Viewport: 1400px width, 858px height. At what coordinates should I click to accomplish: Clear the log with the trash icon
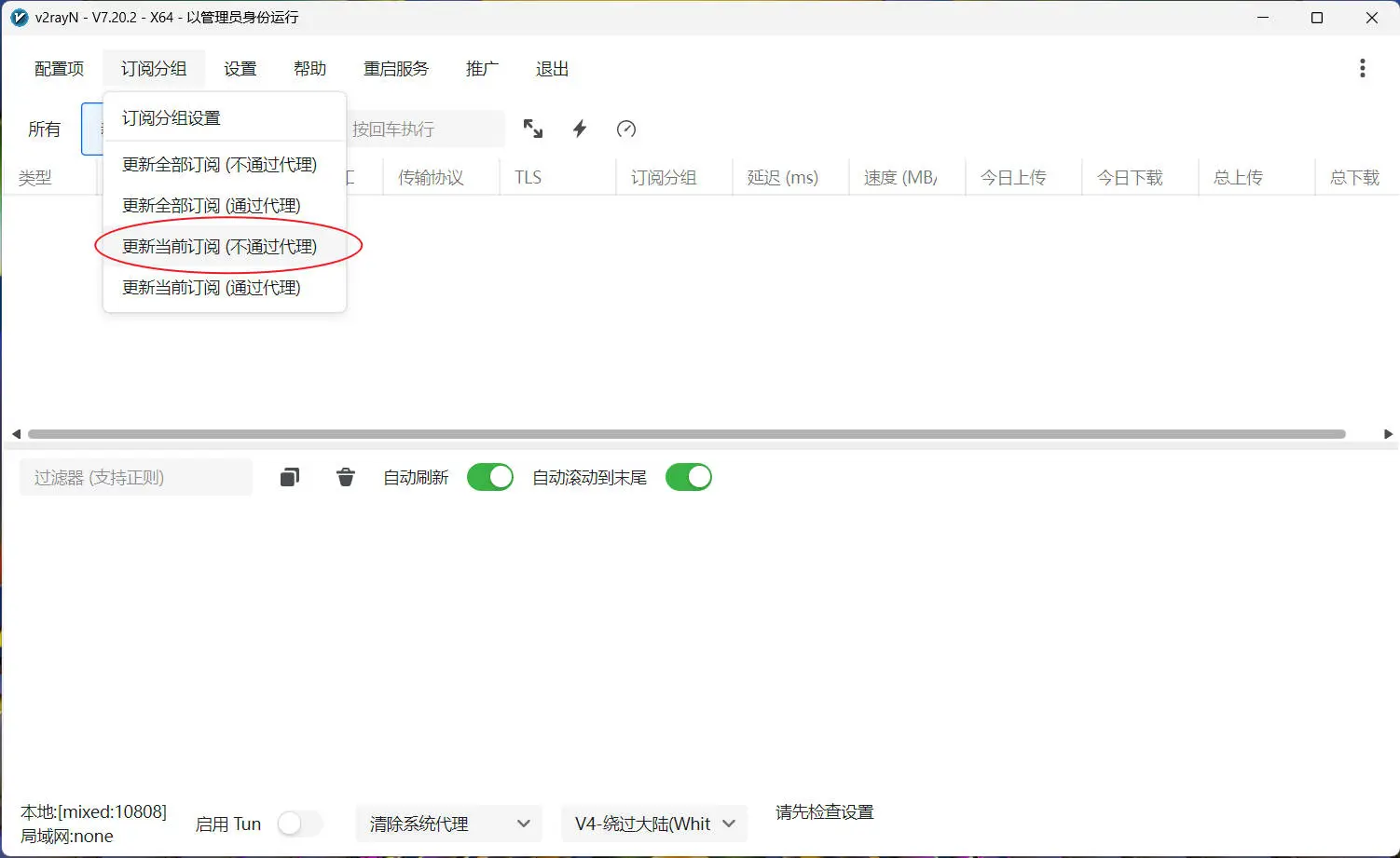point(345,476)
